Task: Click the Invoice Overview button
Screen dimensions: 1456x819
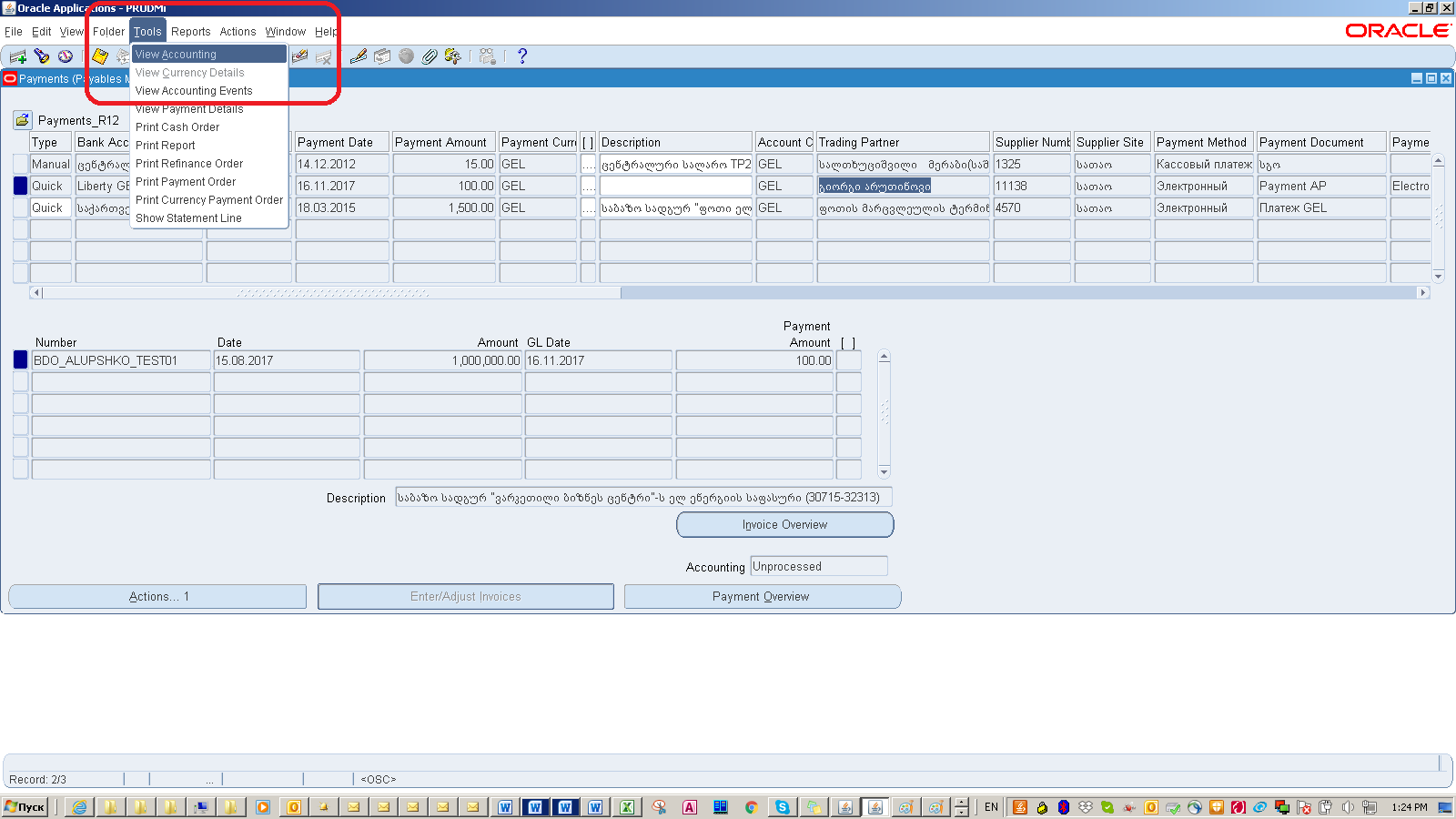Action: [784, 524]
